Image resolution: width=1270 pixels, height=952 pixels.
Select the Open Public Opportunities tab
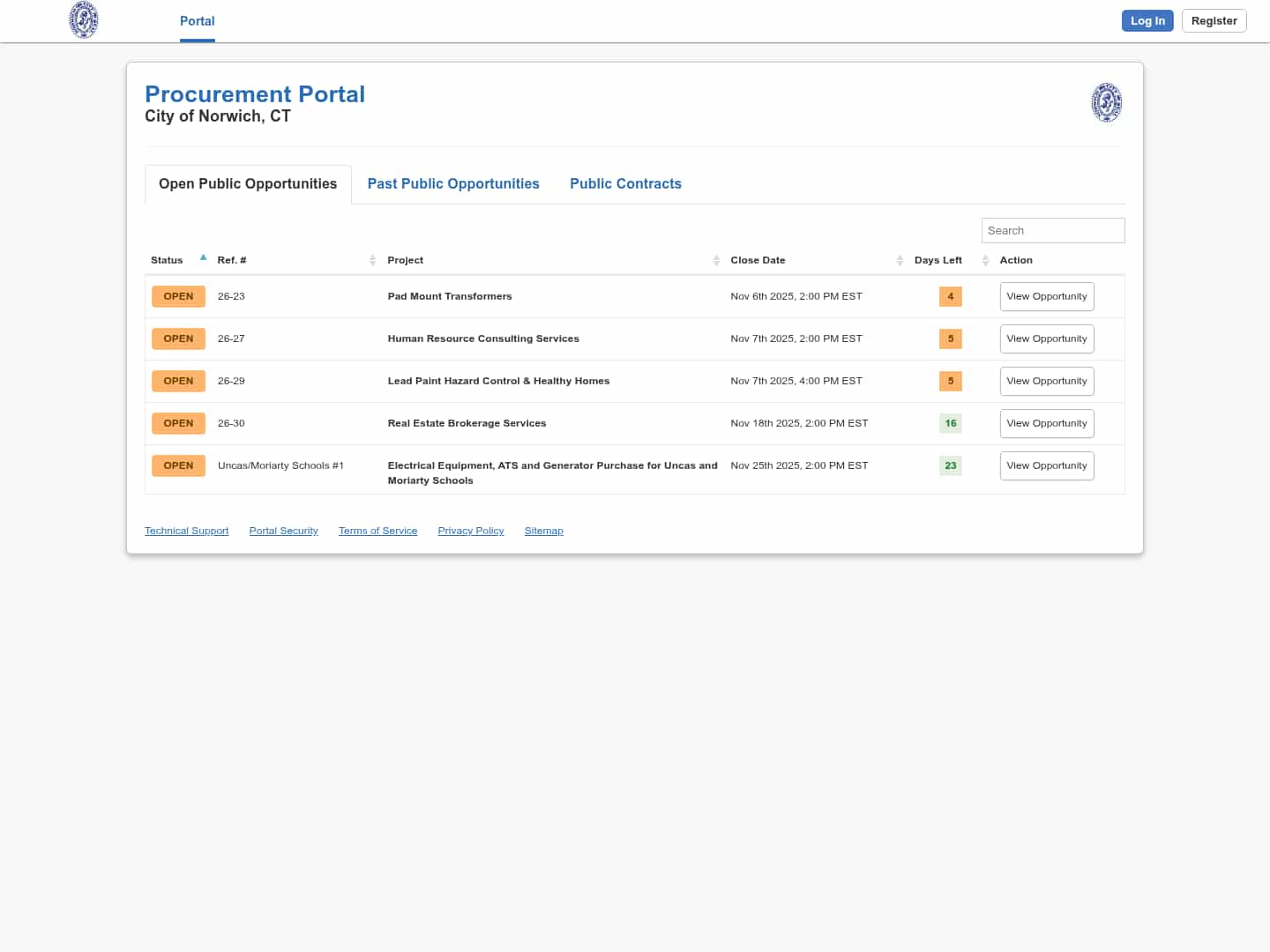tap(248, 183)
